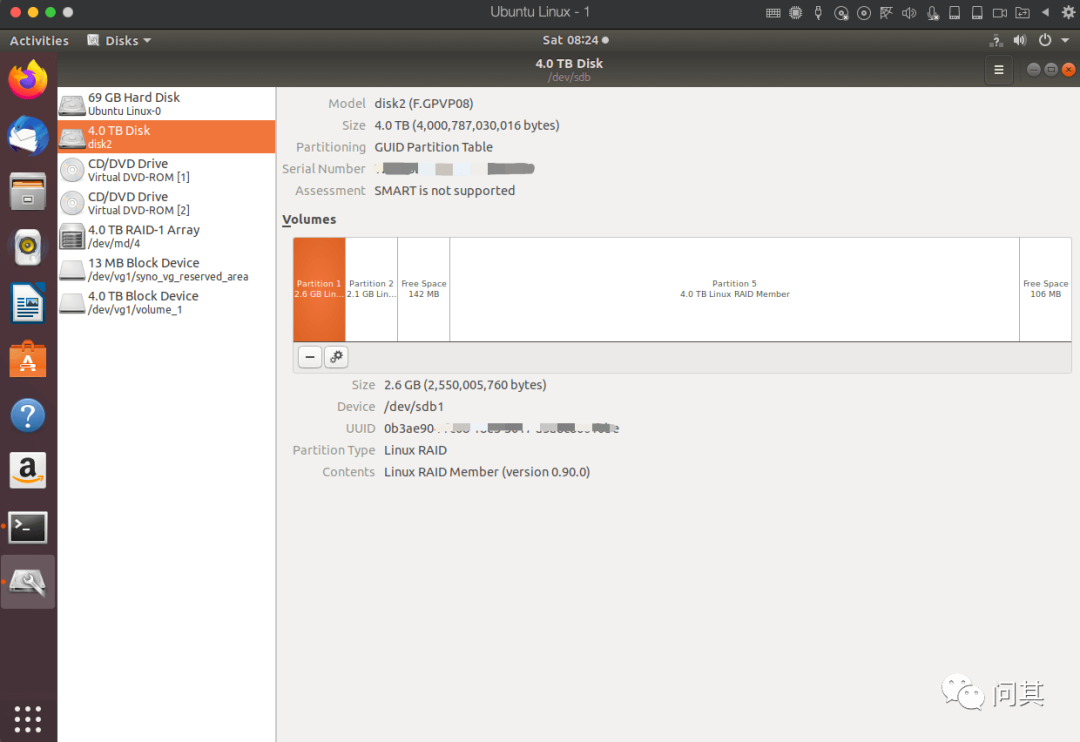This screenshot has height=742, width=1080.
Task: Open Rhythmbox music player in dock
Action: point(28,247)
